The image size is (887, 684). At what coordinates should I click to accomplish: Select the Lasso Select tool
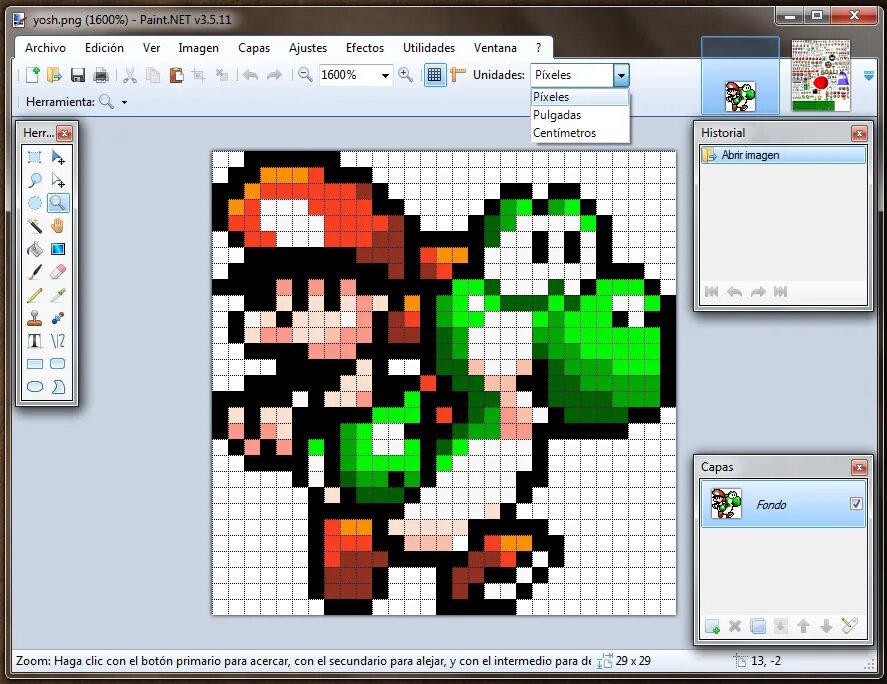[35, 180]
